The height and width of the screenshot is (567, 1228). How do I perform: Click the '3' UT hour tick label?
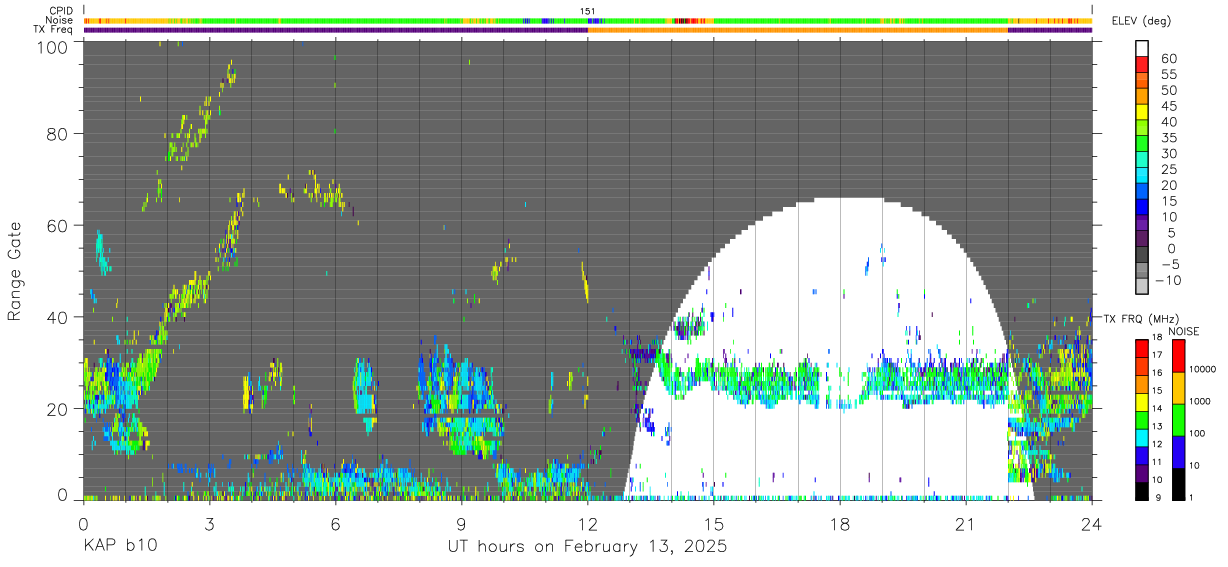pos(209,523)
